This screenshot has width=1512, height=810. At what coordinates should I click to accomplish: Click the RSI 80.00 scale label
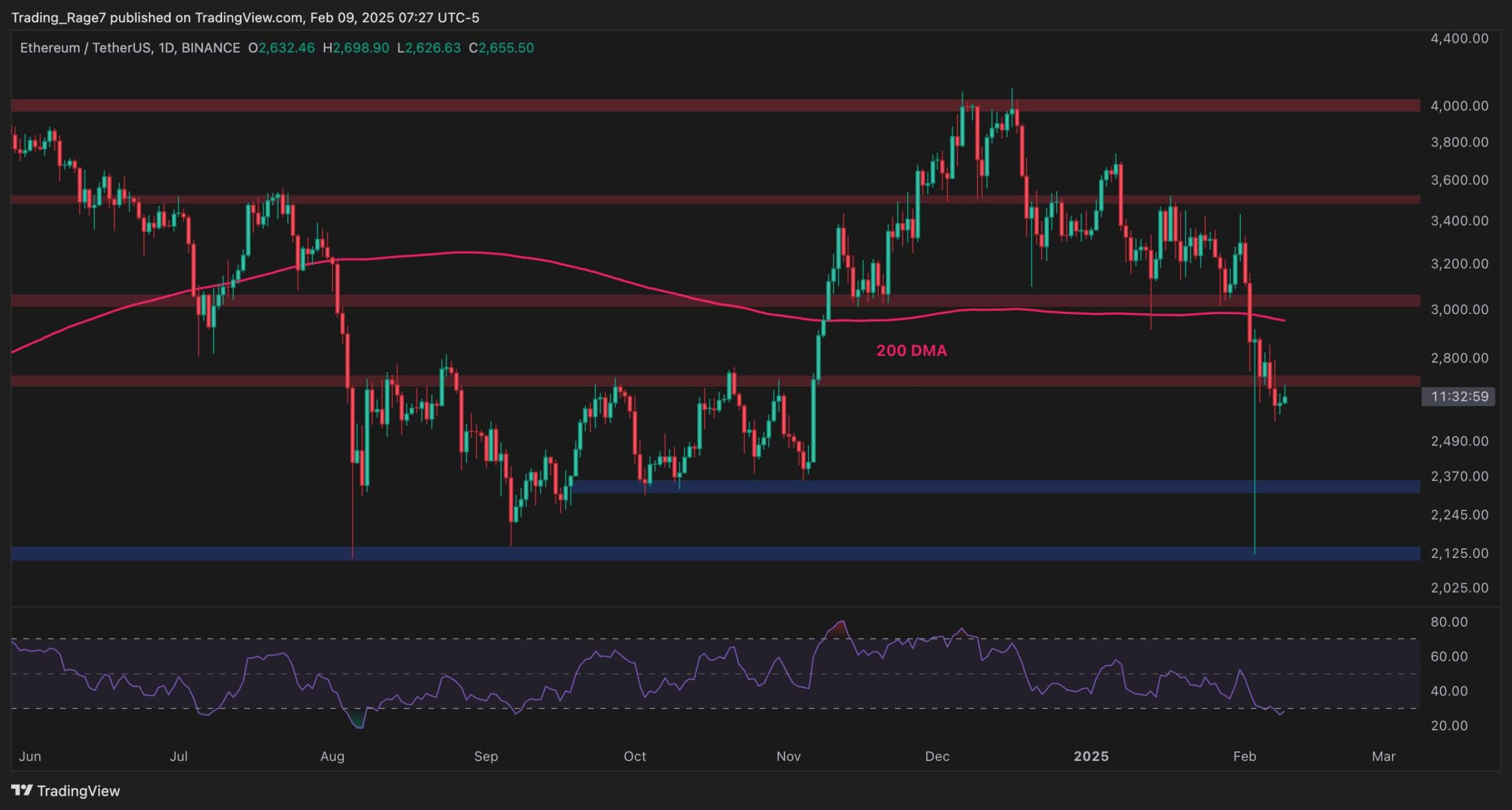[x=1449, y=622]
